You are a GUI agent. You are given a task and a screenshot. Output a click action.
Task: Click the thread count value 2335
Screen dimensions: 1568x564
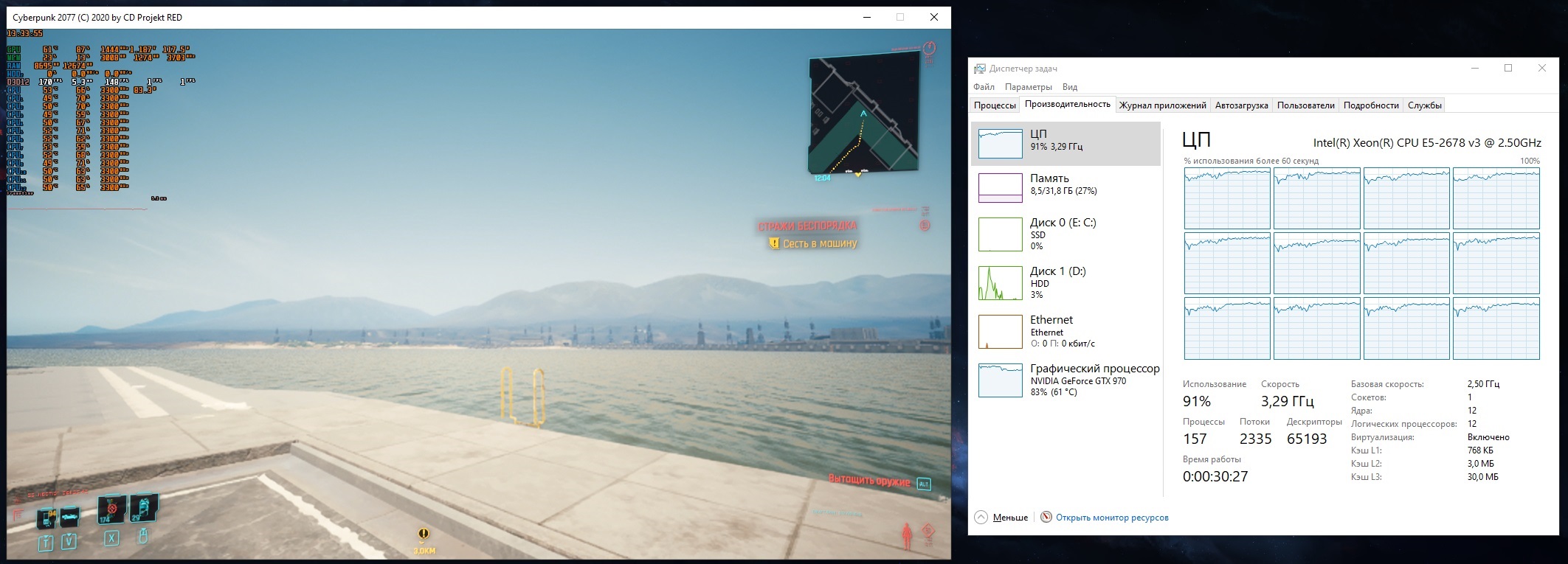(x=1255, y=439)
